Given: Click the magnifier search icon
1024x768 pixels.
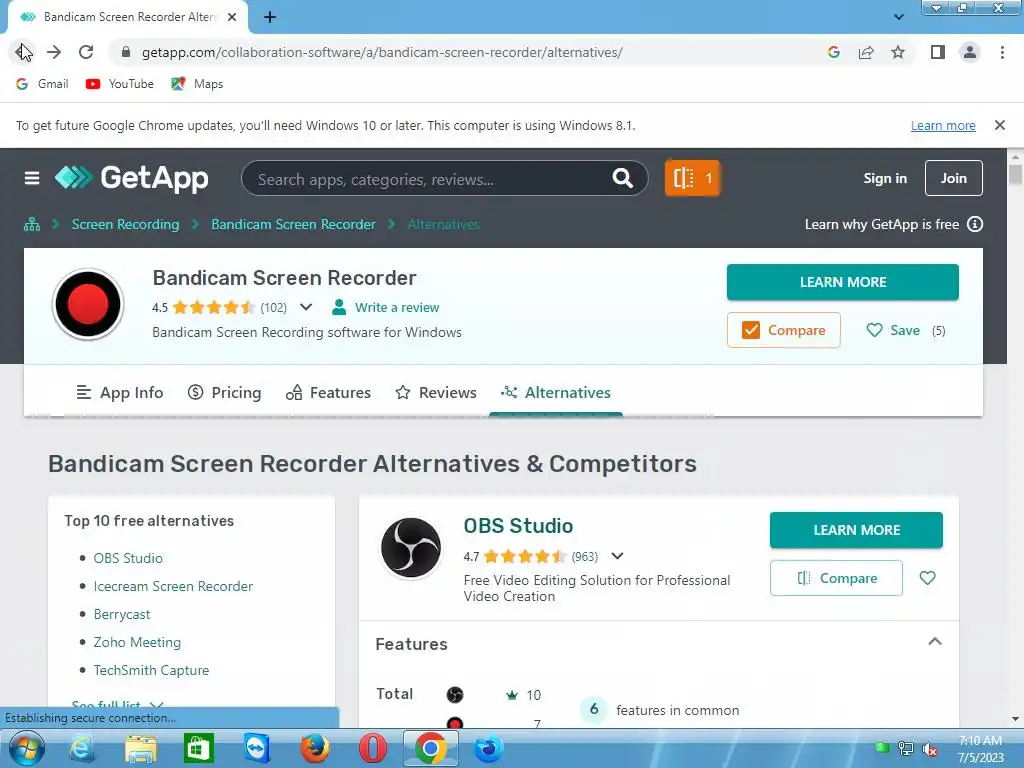Looking at the screenshot, I should click(x=622, y=178).
